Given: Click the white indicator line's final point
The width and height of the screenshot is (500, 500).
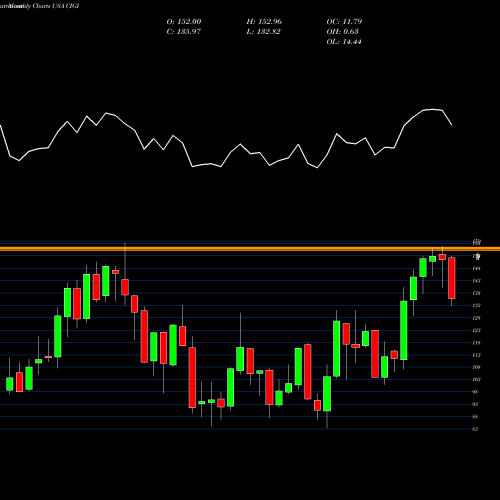Looking at the screenshot, I should (x=452, y=125).
